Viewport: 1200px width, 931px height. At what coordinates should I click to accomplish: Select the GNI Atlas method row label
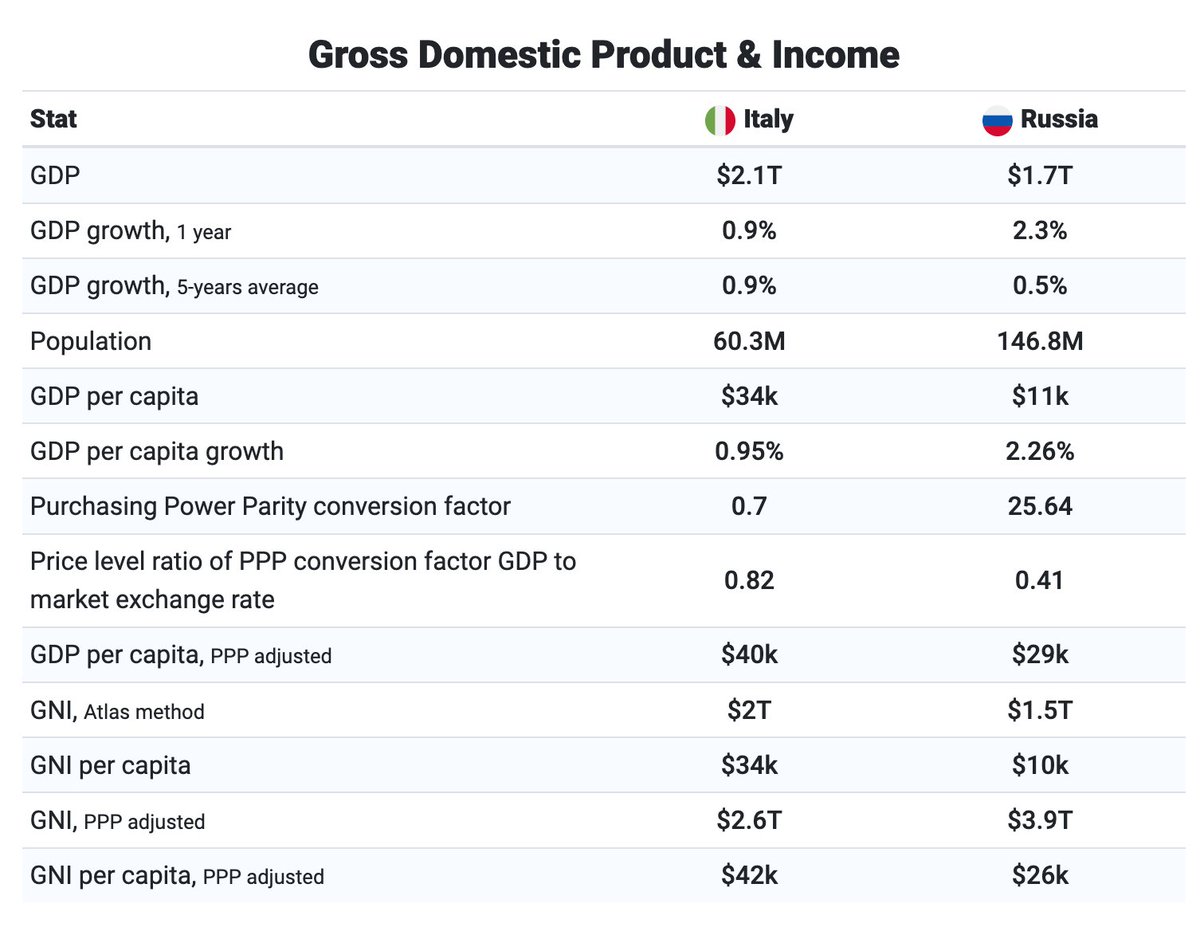click(117, 711)
